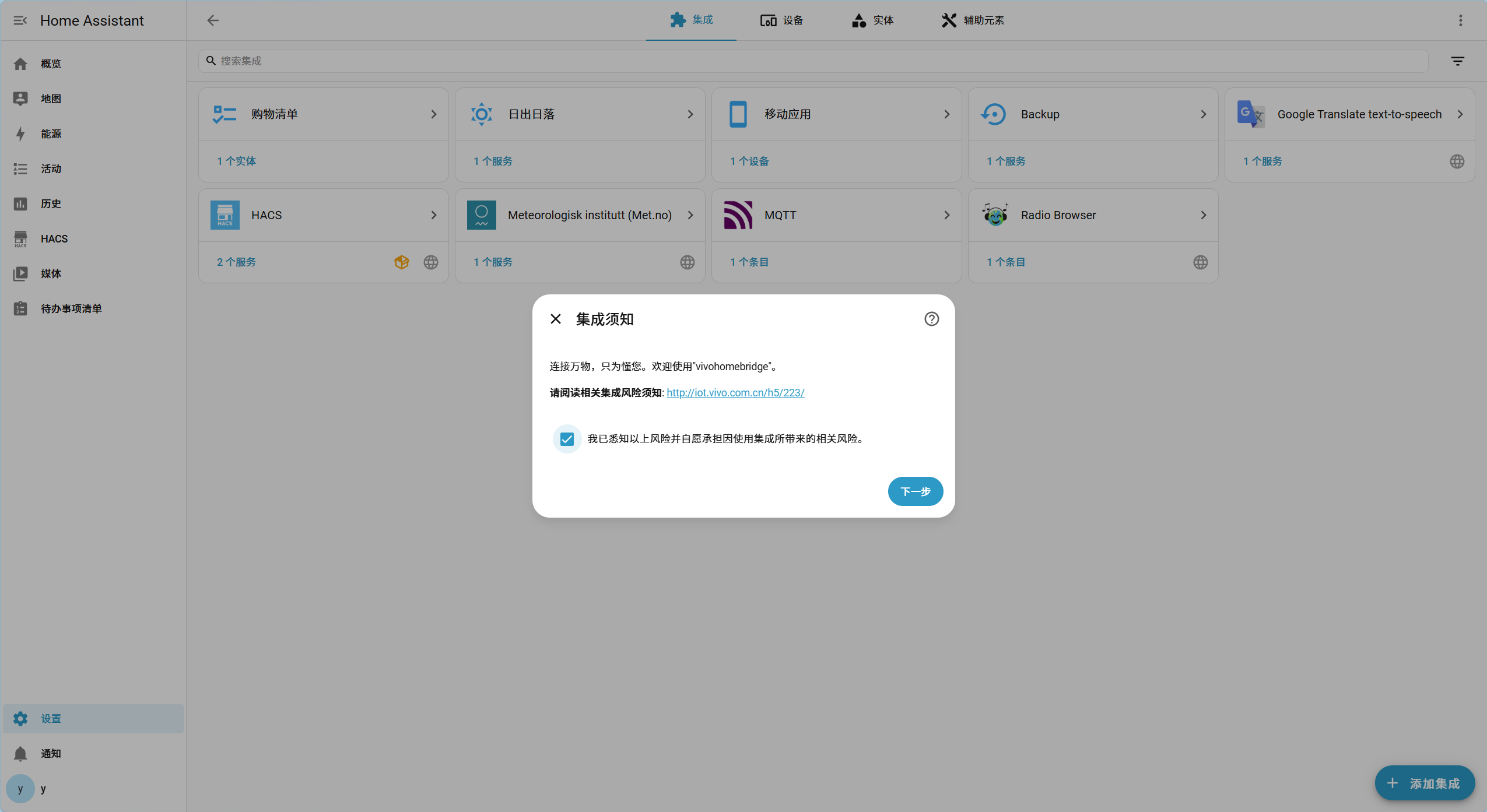
Task: Expand the 购物清单 card chevron
Action: [434, 114]
